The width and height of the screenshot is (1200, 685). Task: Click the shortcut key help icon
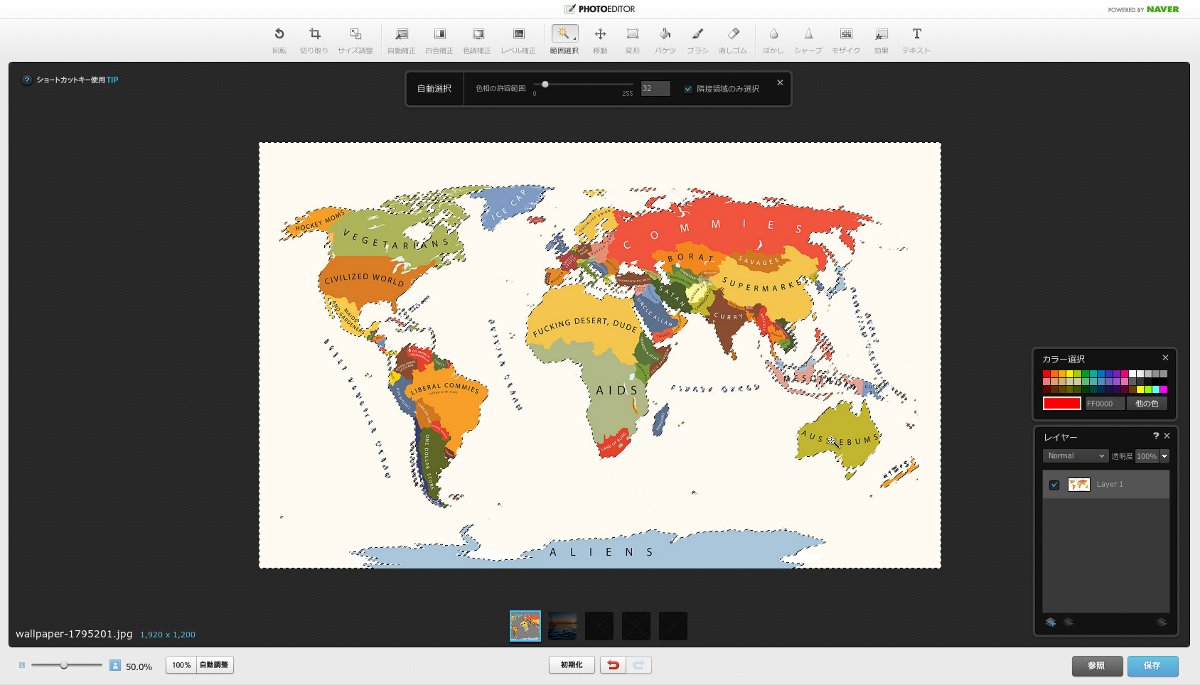(x=27, y=80)
